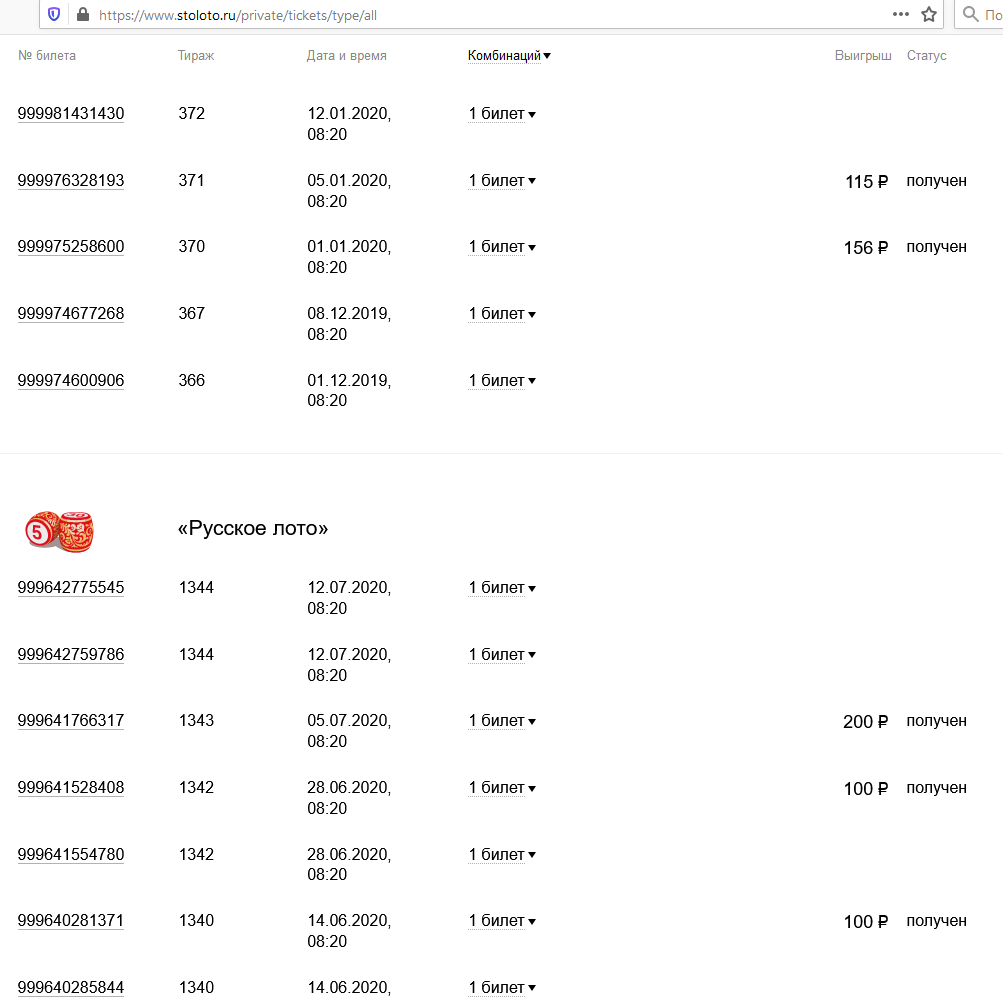Click draw number 1343
Image resolution: width=1003 pixels, height=999 pixels.
click(196, 721)
